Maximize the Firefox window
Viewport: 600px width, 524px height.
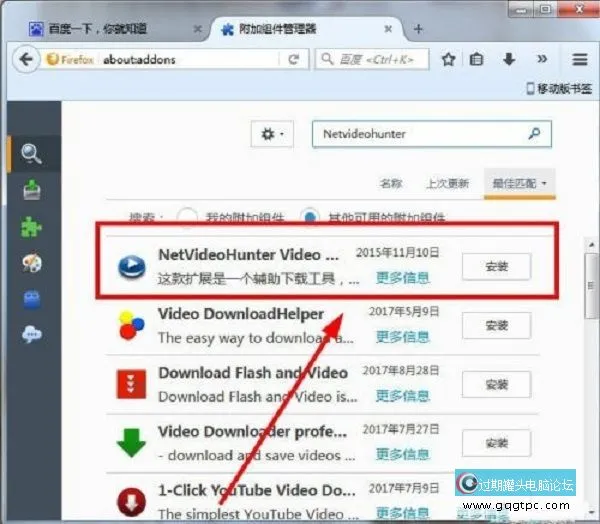tap(545, 9)
